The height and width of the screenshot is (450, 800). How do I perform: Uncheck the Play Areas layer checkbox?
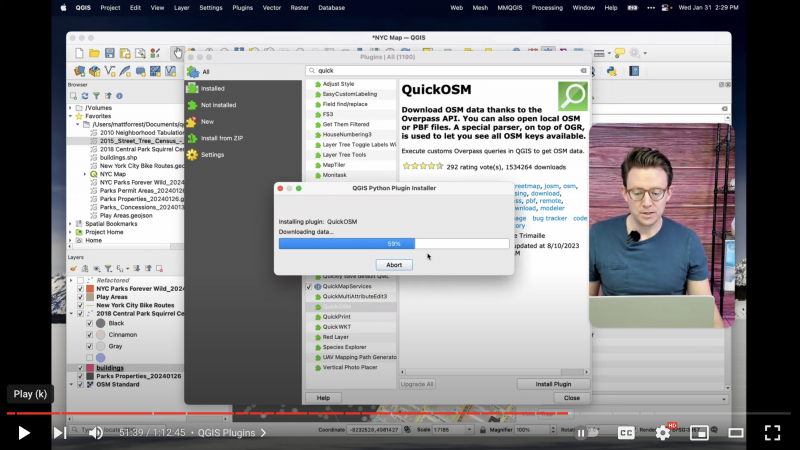81,297
